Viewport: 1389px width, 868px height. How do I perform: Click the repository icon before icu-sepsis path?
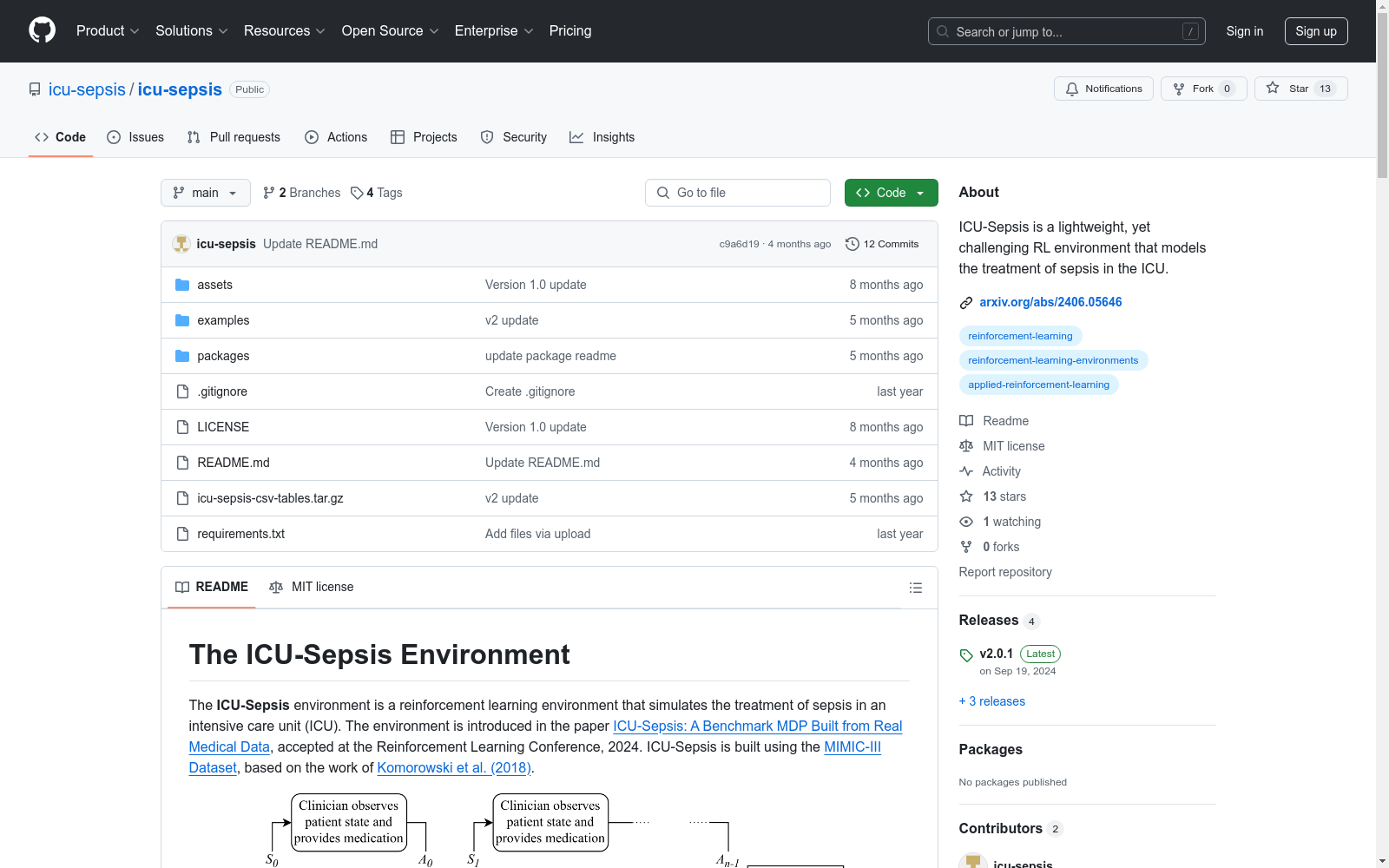[x=35, y=89]
